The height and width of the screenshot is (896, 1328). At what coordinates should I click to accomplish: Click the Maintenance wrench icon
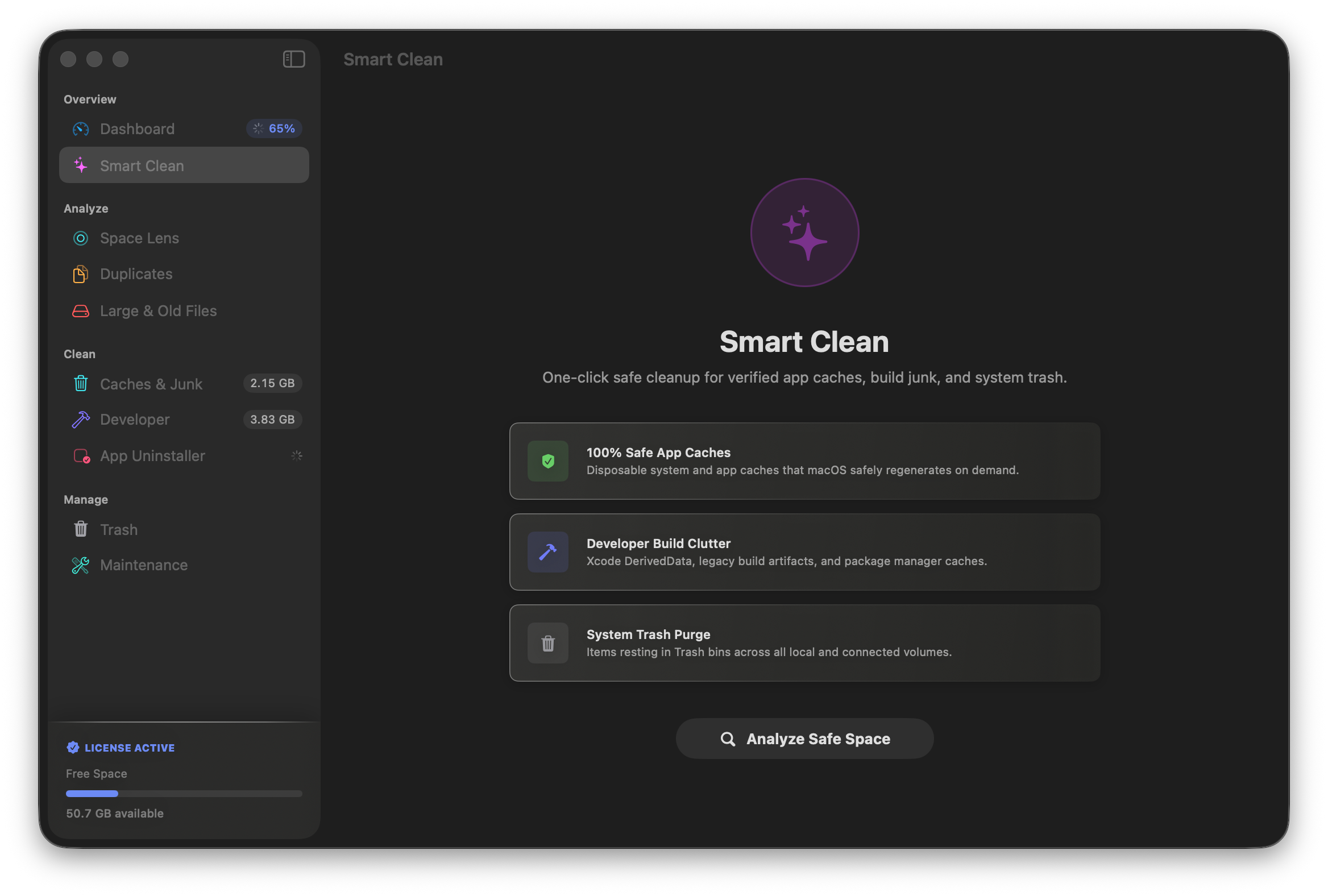coord(81,565)
